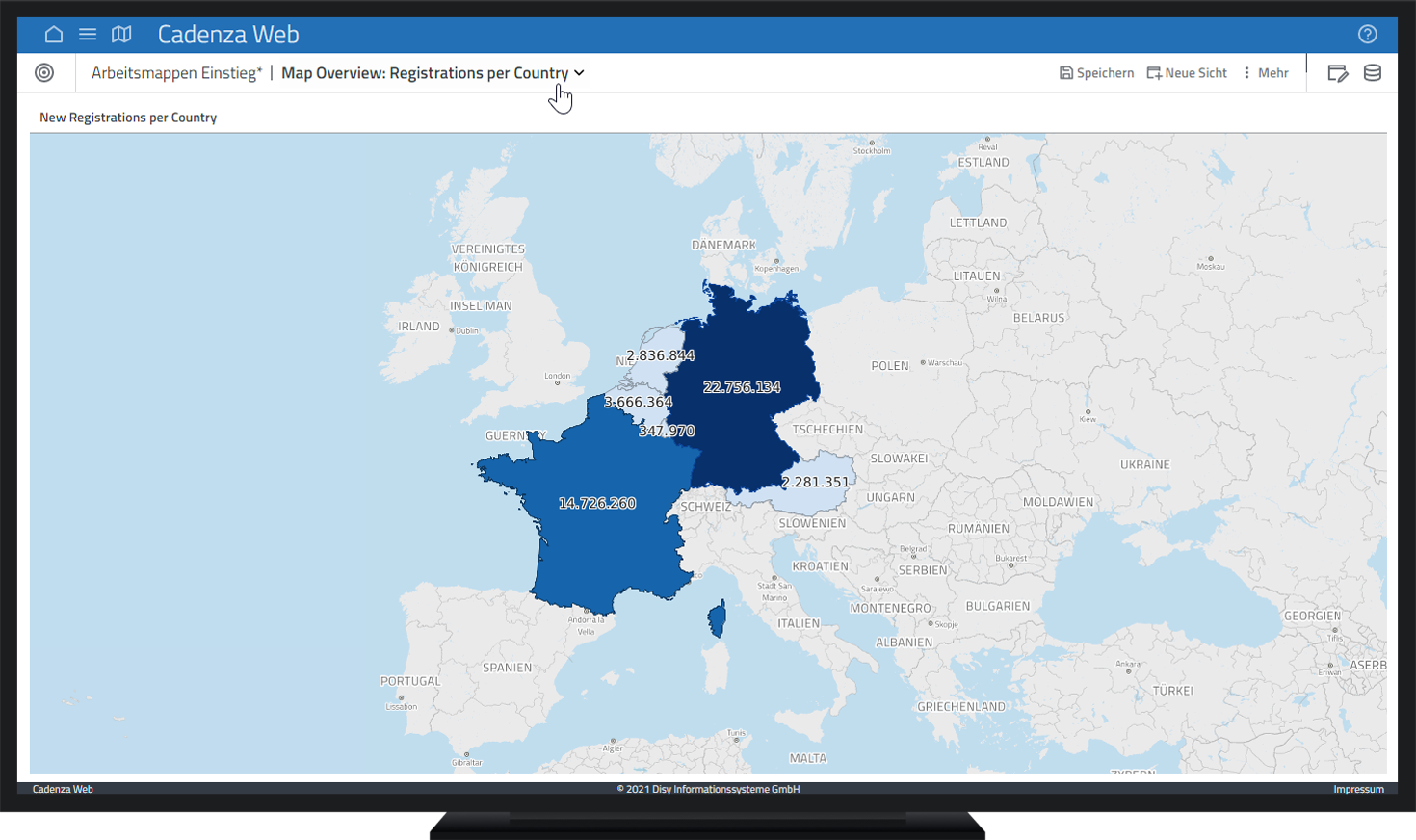Image resolution: width=1416 pixels, height=840 pixels.
Task: Open Map Overview: Registrations per Country title
Action: coord(425,73)
